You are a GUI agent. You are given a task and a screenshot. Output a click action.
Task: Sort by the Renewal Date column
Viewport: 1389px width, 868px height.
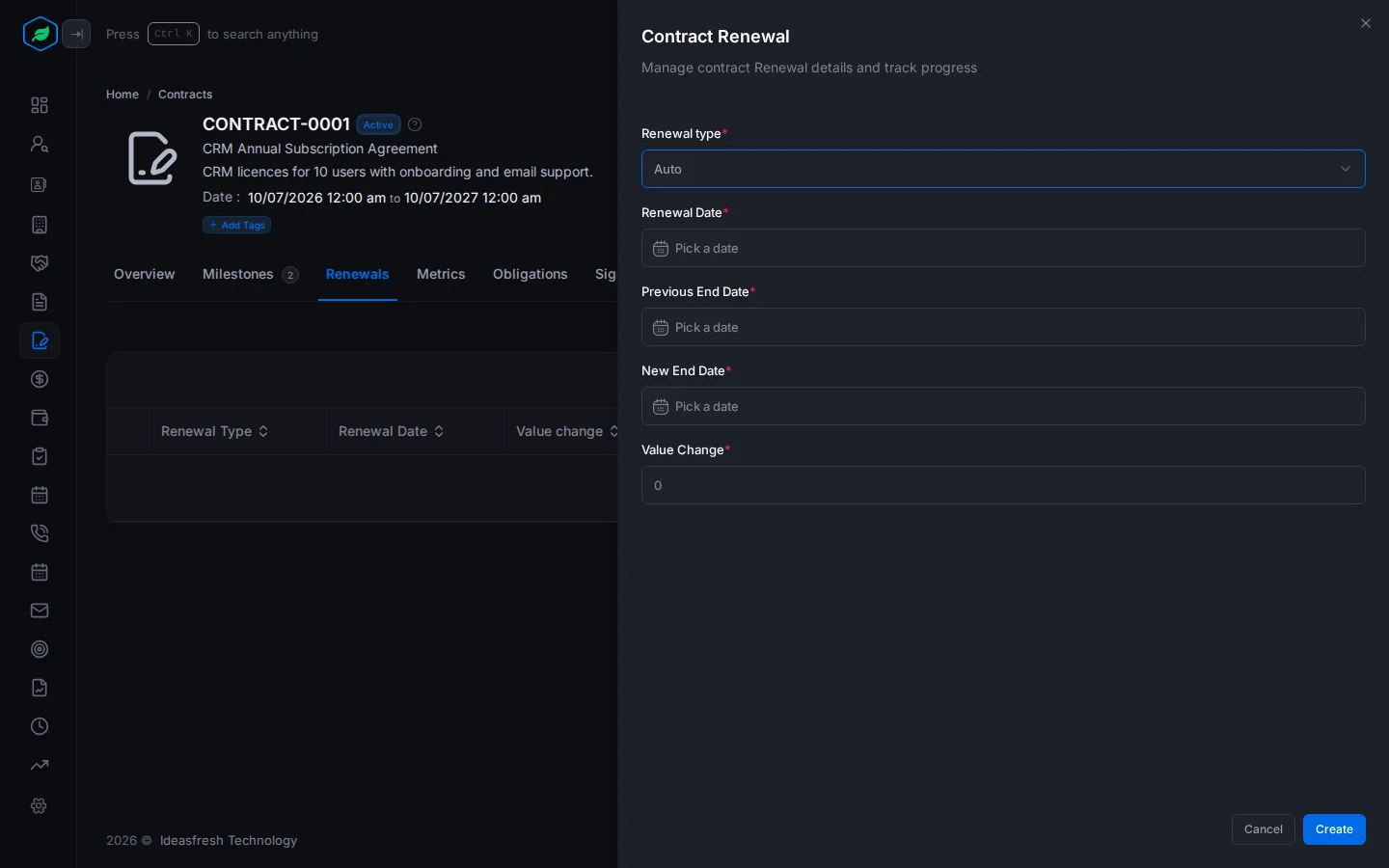coord(392,431)
